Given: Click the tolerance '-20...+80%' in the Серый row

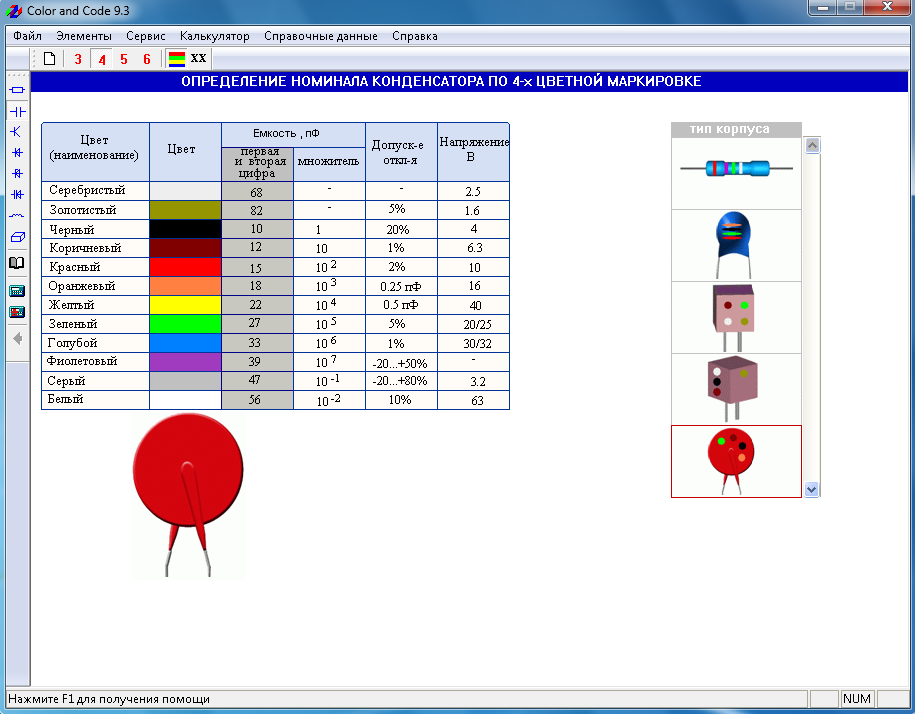Looking at the screenshot, I should tap(401, 380).
